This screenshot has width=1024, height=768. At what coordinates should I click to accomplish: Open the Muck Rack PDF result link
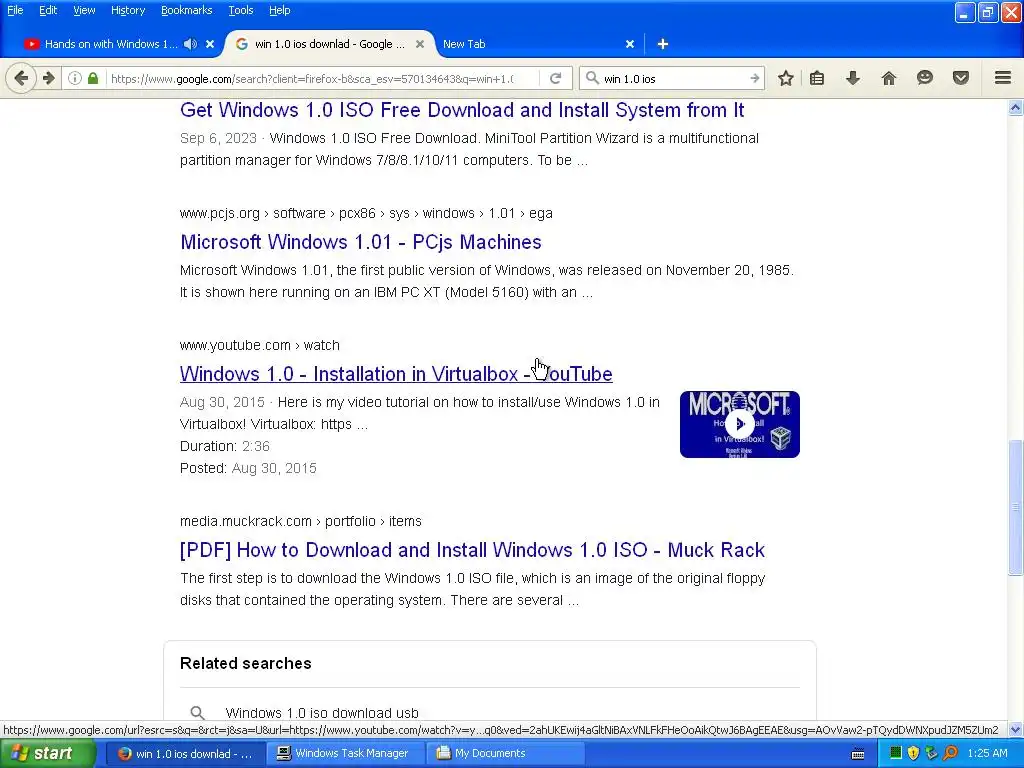coord(472,550)
